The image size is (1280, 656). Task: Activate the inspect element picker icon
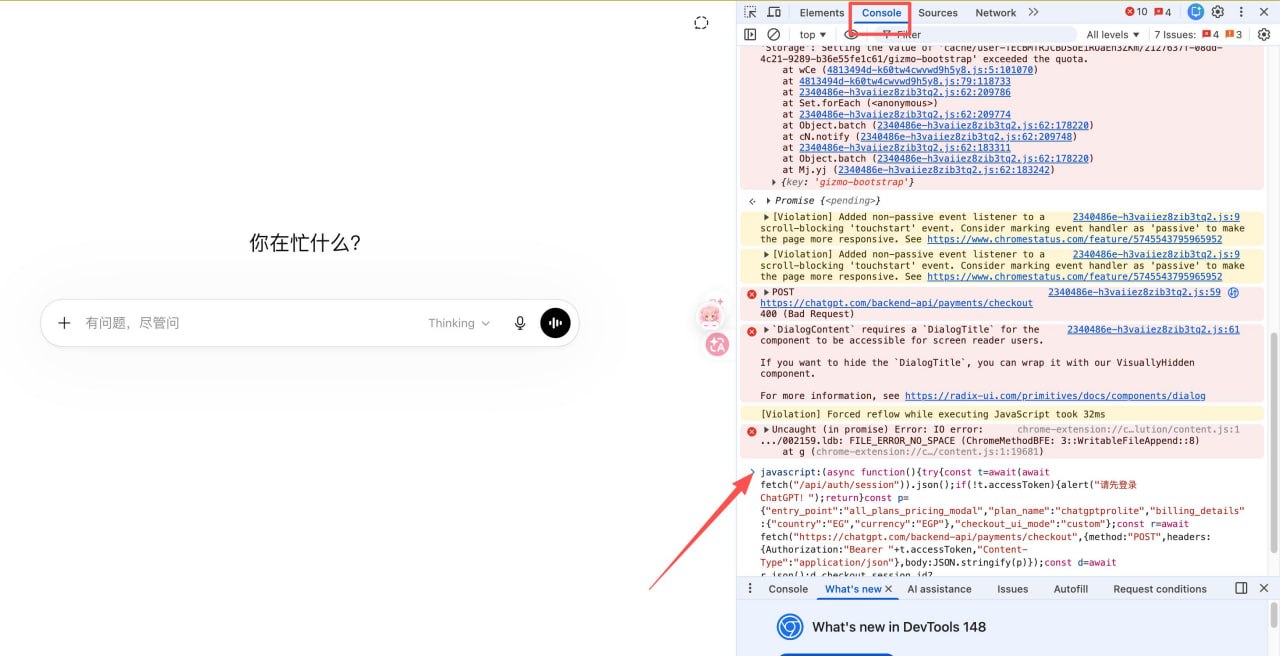tap(751, 12)
